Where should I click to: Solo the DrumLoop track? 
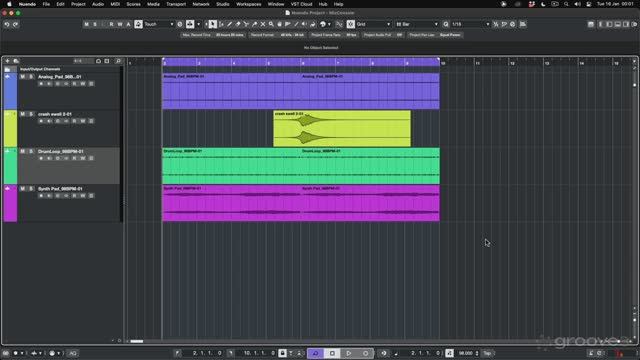tap(31, 151)
